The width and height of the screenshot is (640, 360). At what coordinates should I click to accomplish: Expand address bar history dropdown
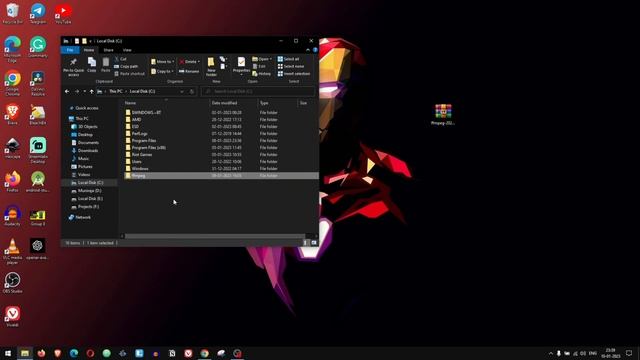pyautogui.click(x=182, y=91)
